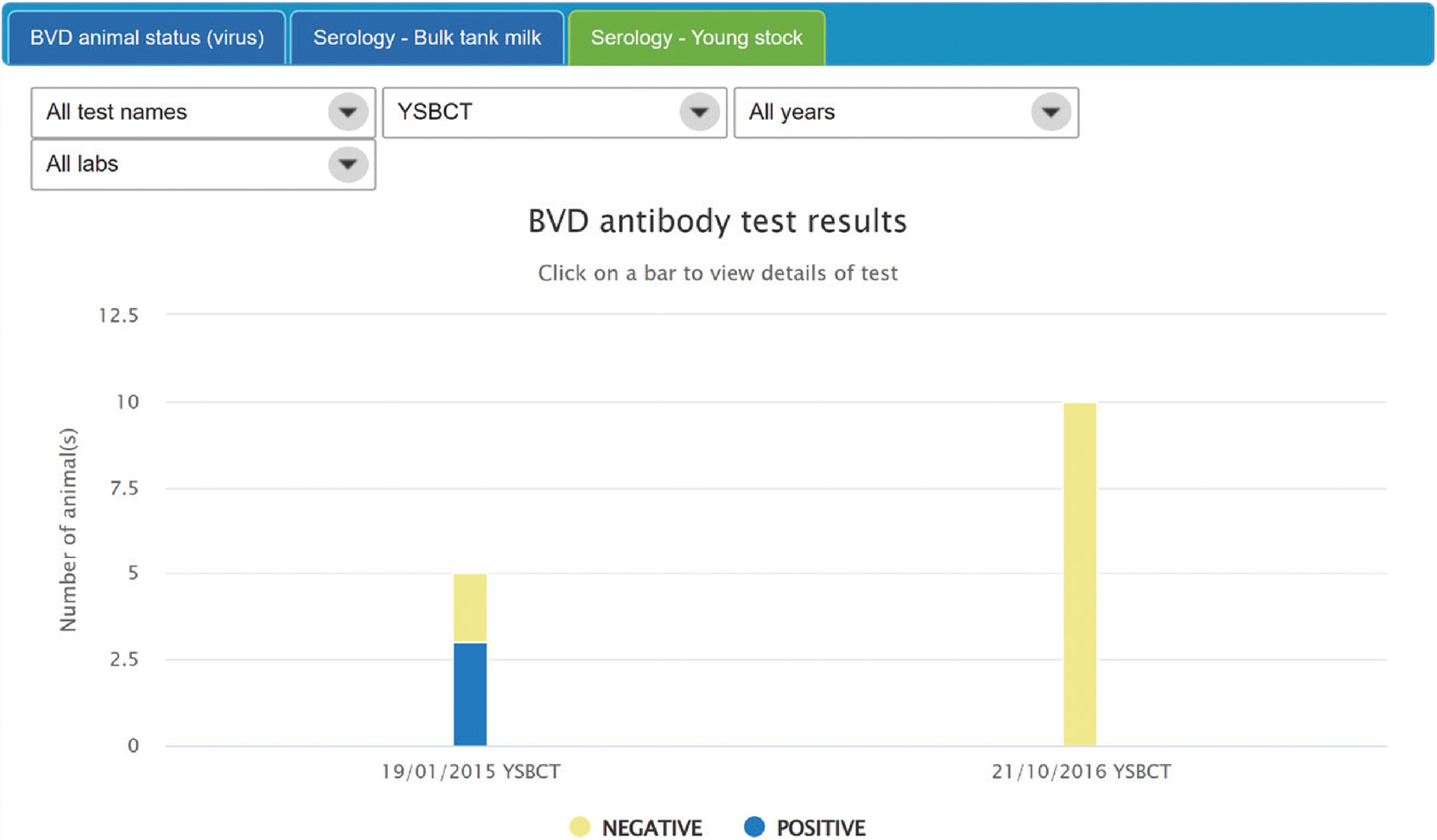The width and height of the screenshot is (1437, 840).
Task: Open Serology - Bulk tank milk tab
Action: [x=427, y=37]
